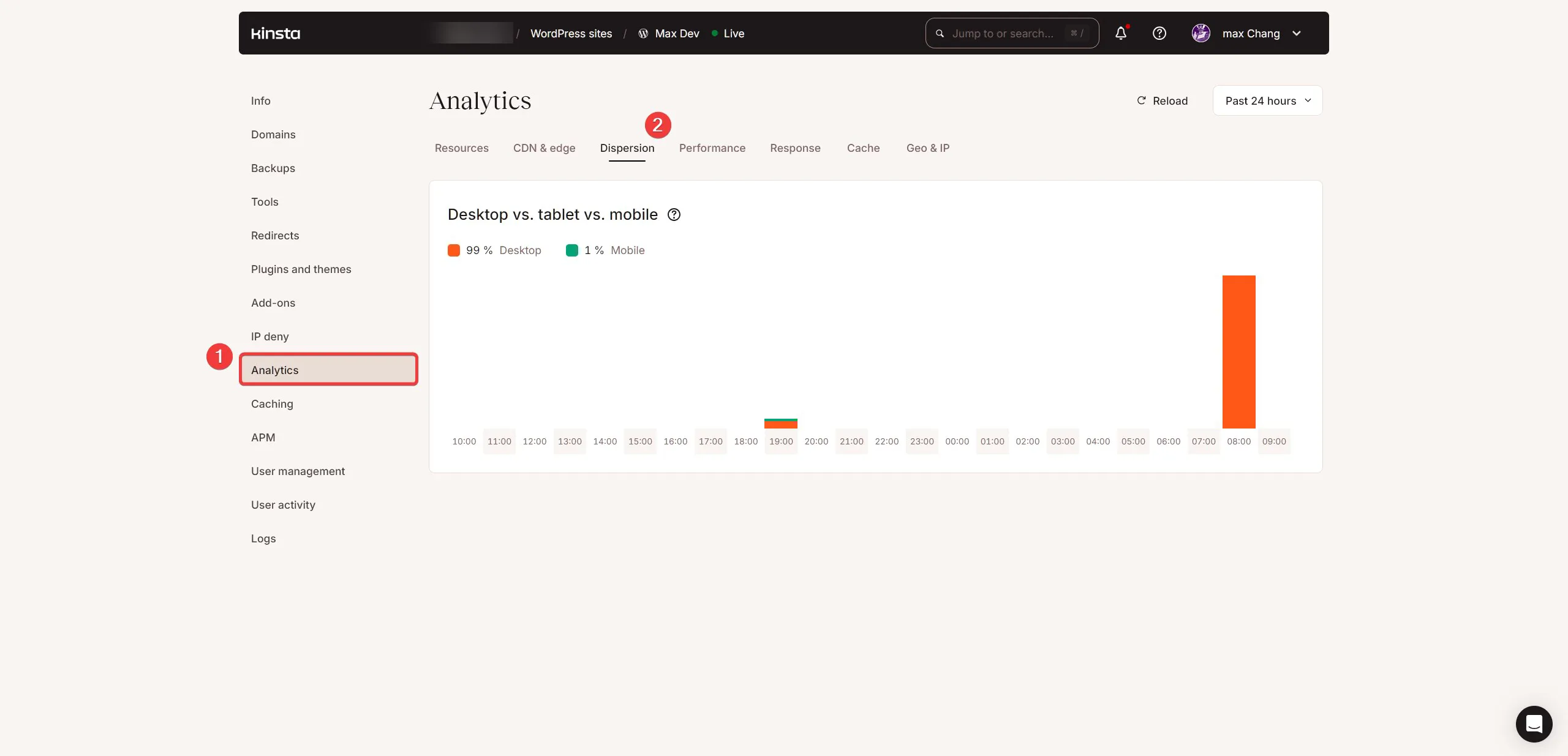Click the WordPress icon beside Max Dev

click(643, 34)
